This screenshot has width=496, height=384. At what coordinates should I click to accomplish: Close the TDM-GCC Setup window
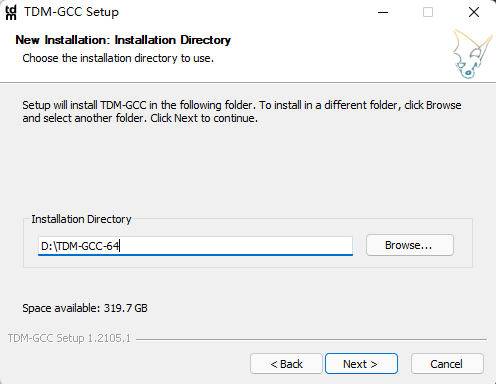point(474,12)
